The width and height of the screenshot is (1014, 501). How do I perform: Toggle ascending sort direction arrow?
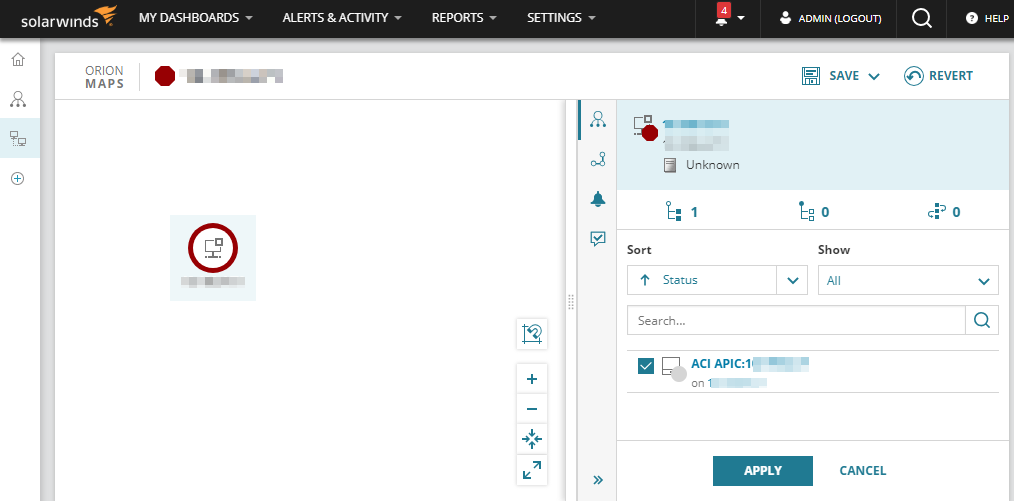point(645,280)
